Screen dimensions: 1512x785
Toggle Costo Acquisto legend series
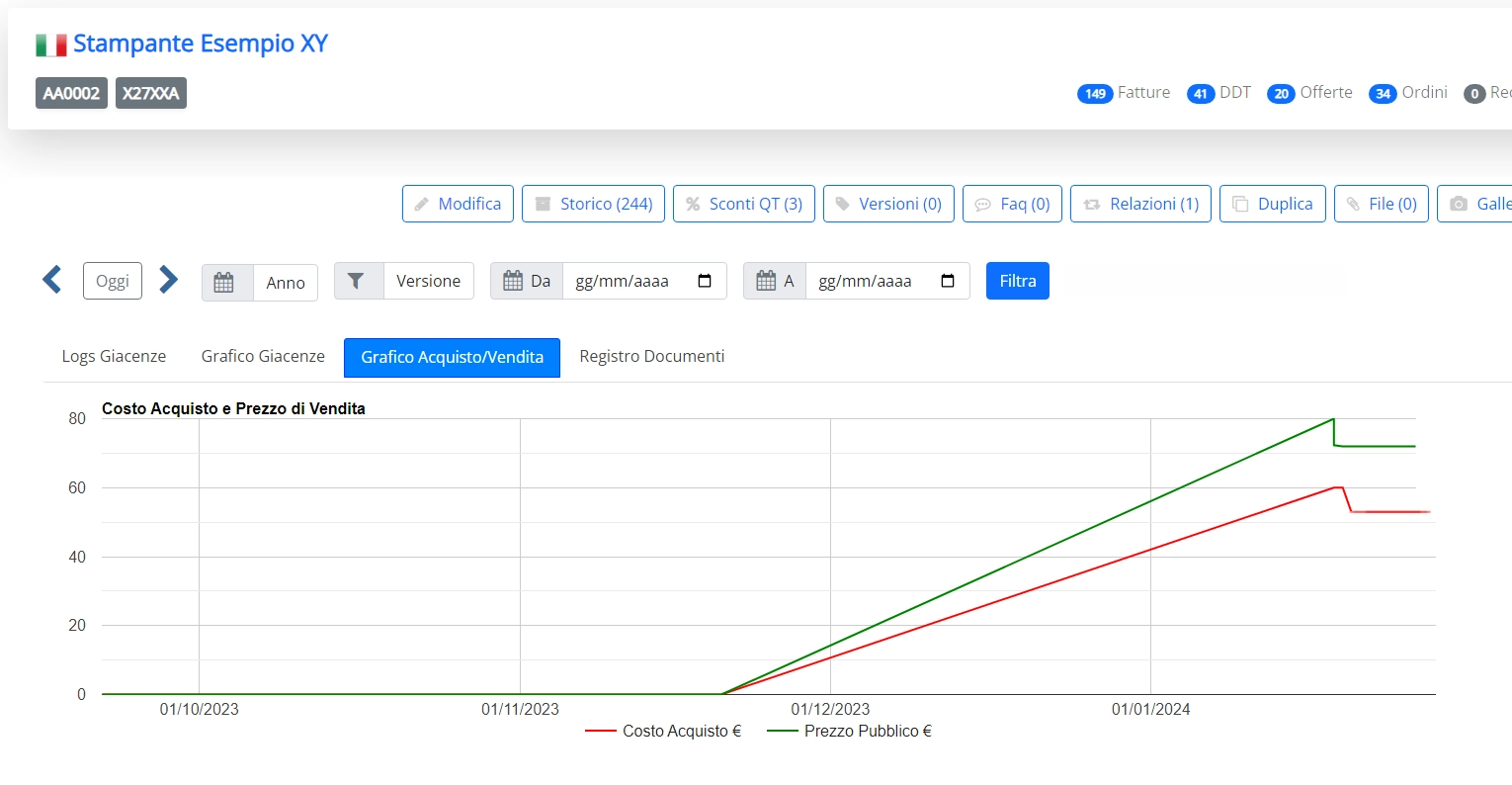pyautogui.click(x=663, y=731)
